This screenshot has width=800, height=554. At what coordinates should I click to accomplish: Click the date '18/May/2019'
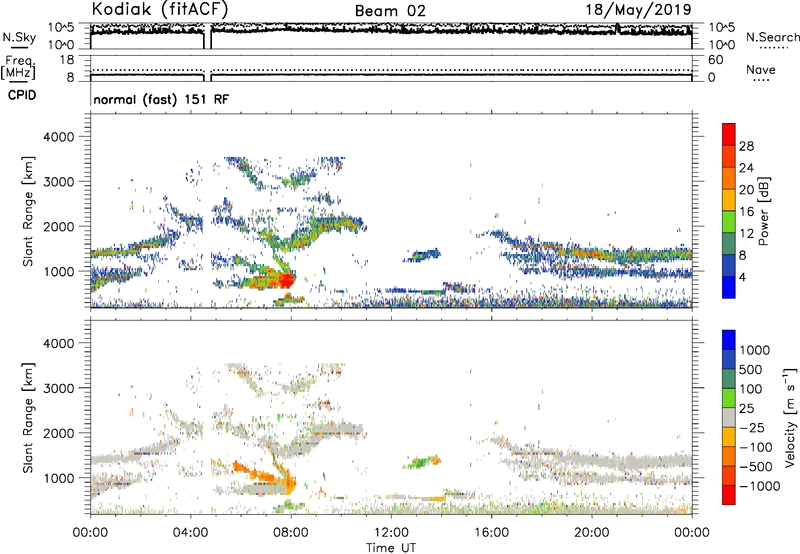pos(638,9)
